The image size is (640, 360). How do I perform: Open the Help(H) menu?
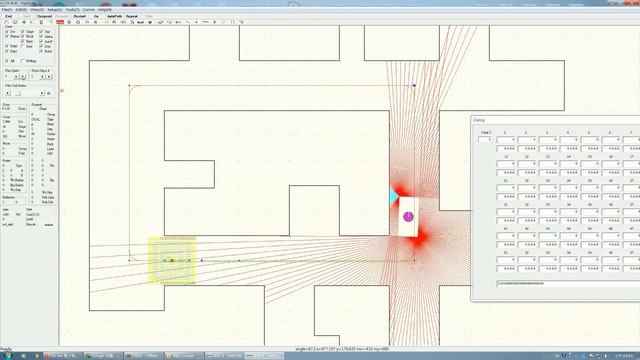point(105,9)
